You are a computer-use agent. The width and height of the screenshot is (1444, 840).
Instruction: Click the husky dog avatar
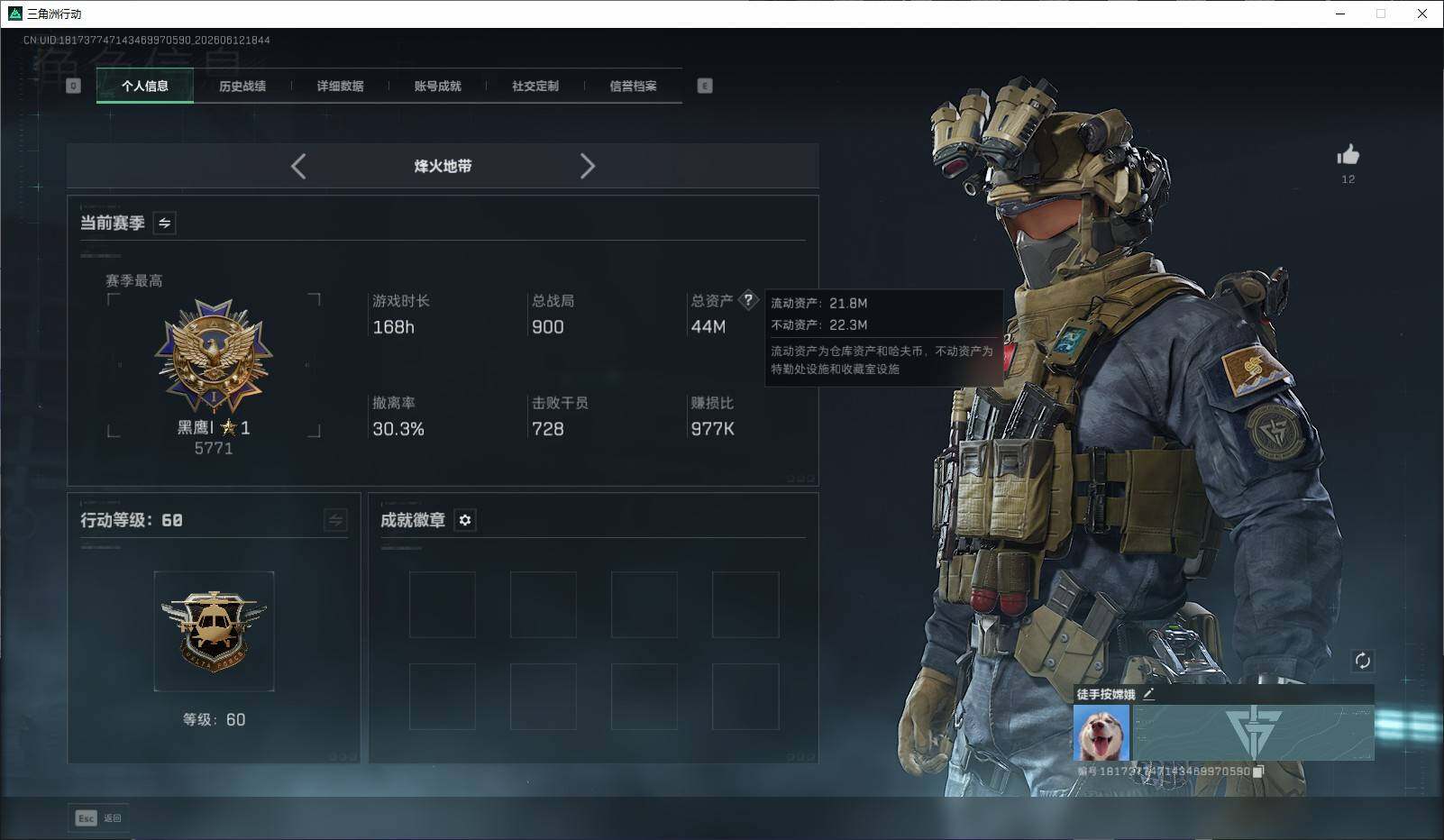1101,732
